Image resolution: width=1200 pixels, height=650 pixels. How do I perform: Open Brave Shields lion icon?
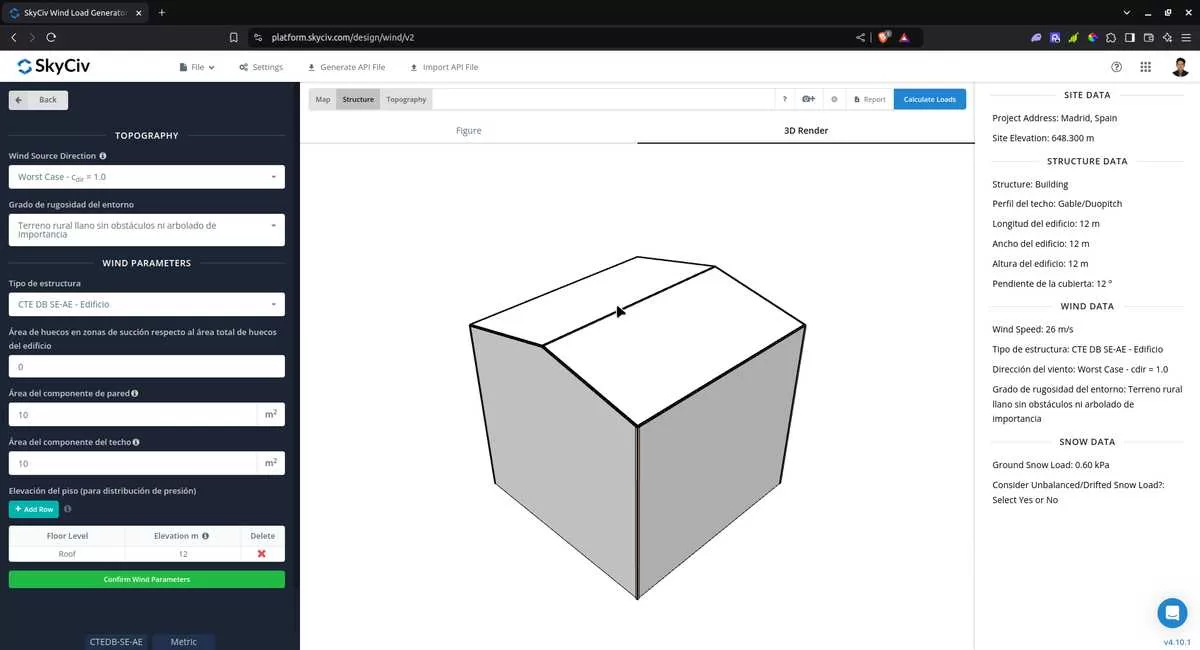click(883, 37)
